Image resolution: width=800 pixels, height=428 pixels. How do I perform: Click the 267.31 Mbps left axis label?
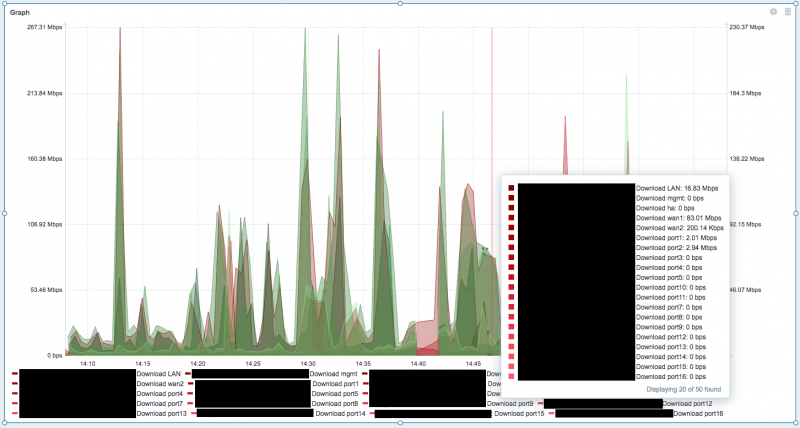click(x=44, y=27)
